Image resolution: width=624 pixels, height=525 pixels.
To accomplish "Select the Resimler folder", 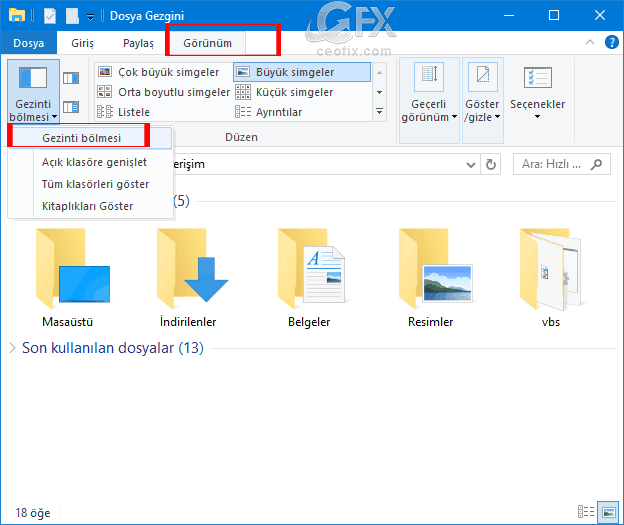I will [x=435, y=278].
